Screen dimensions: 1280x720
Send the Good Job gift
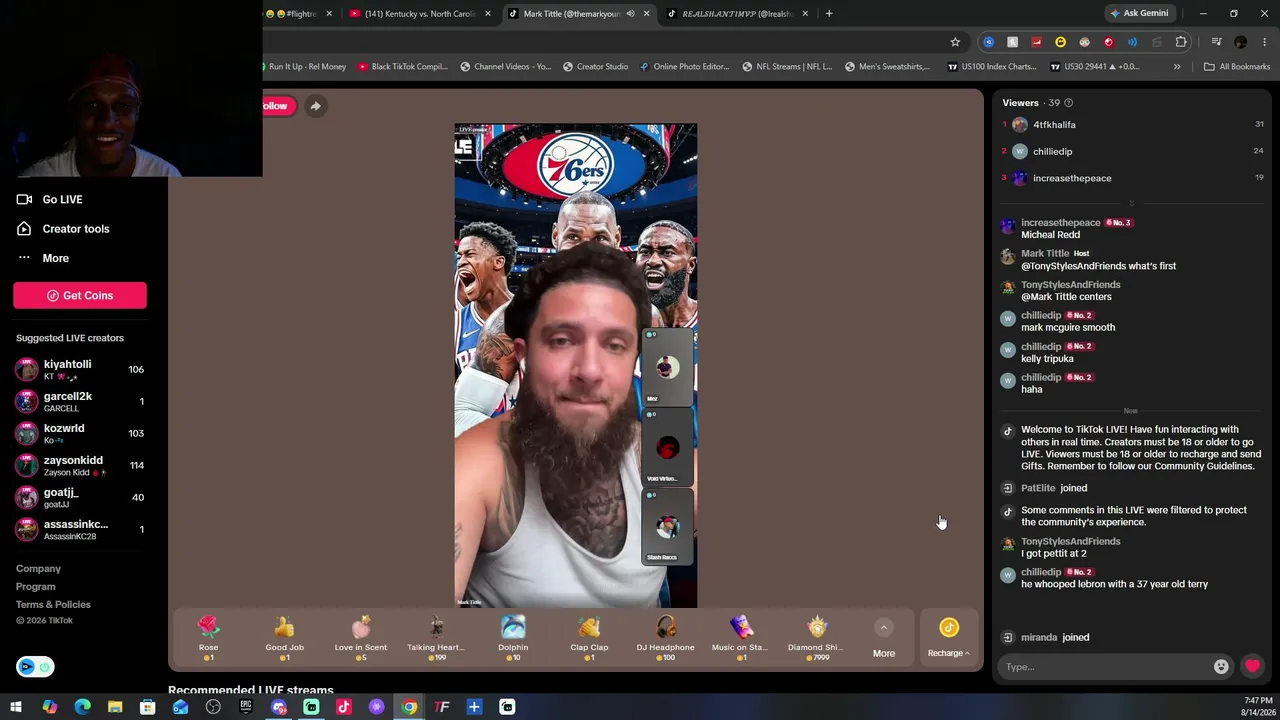point(284,637)
